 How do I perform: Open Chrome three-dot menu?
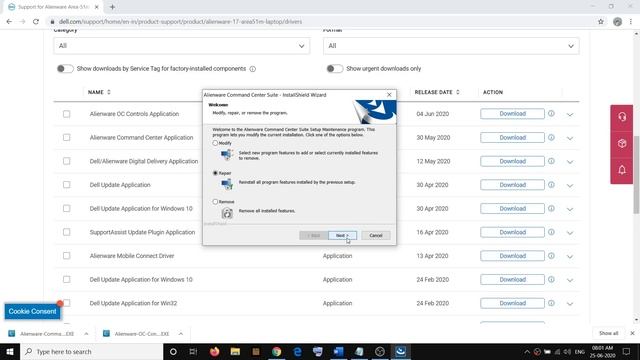pyautogui.click(x=631, y=22)
